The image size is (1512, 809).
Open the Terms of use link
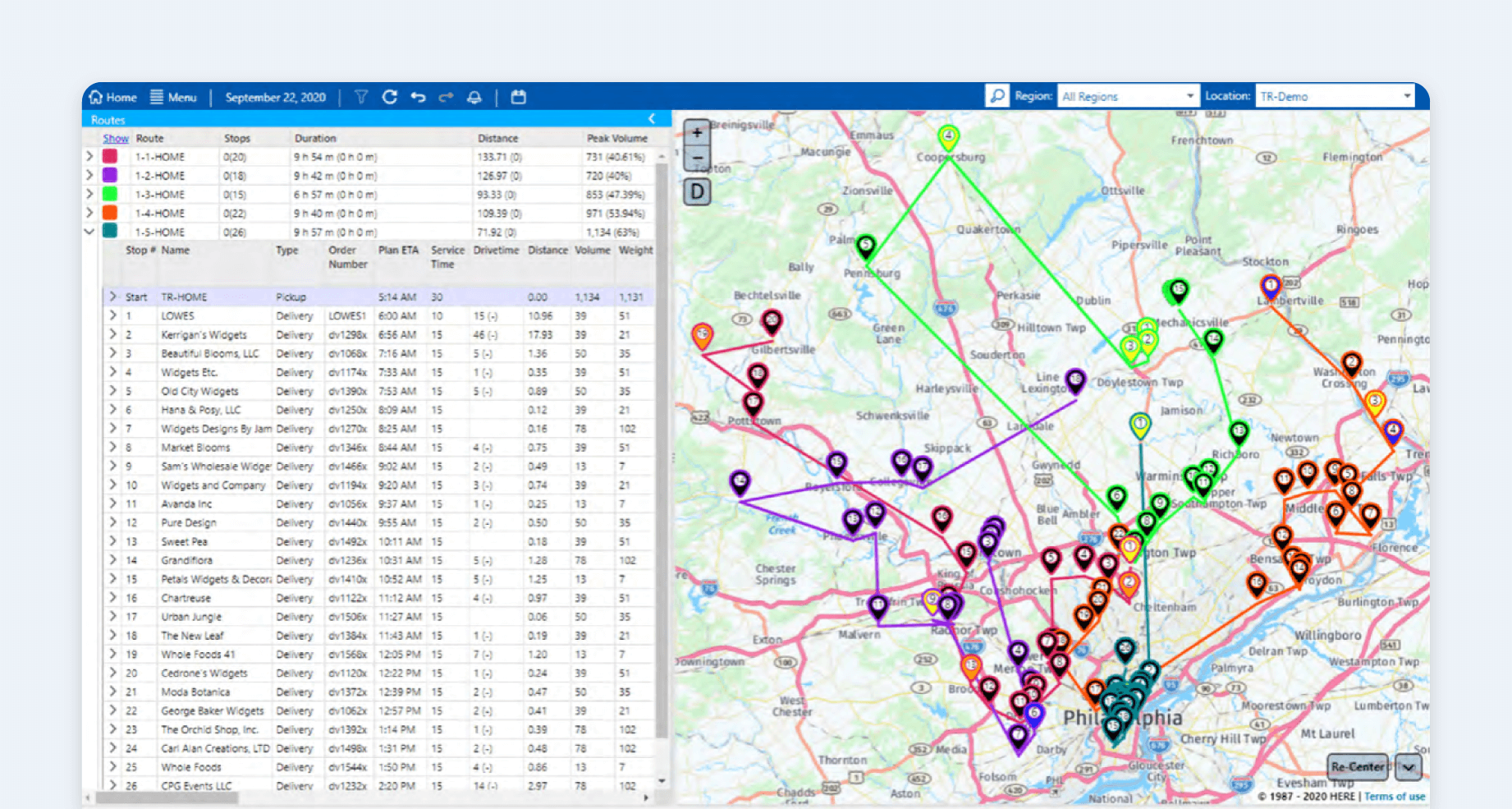1395,796
